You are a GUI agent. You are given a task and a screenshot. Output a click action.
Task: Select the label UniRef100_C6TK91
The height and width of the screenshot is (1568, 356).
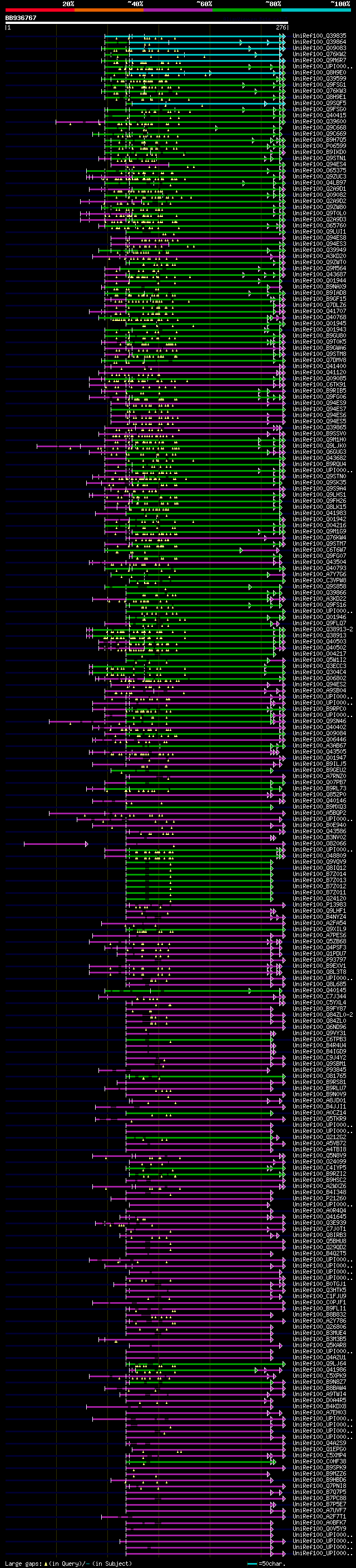tap(319, 385)
